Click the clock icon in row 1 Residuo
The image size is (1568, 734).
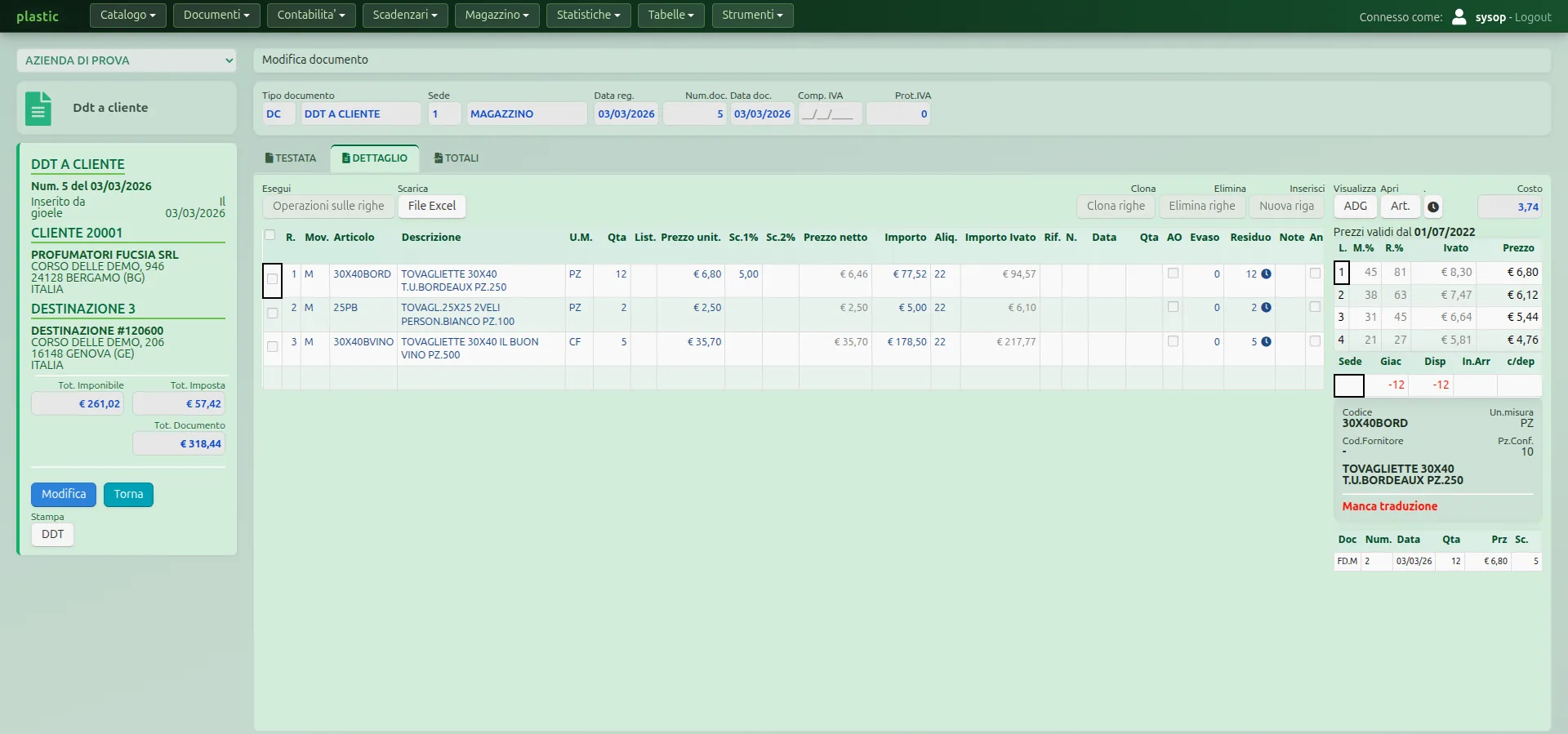[1266, 274]
